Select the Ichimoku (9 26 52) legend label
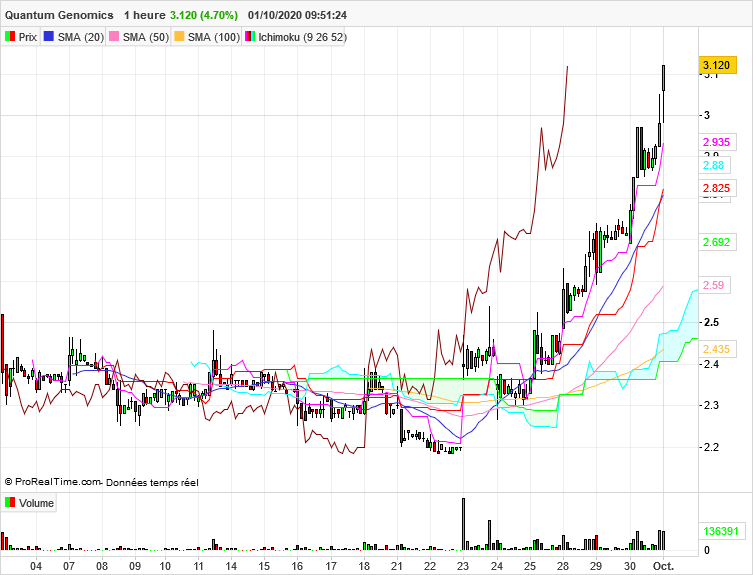Screen dimensions: 753x575 point(302,37)
